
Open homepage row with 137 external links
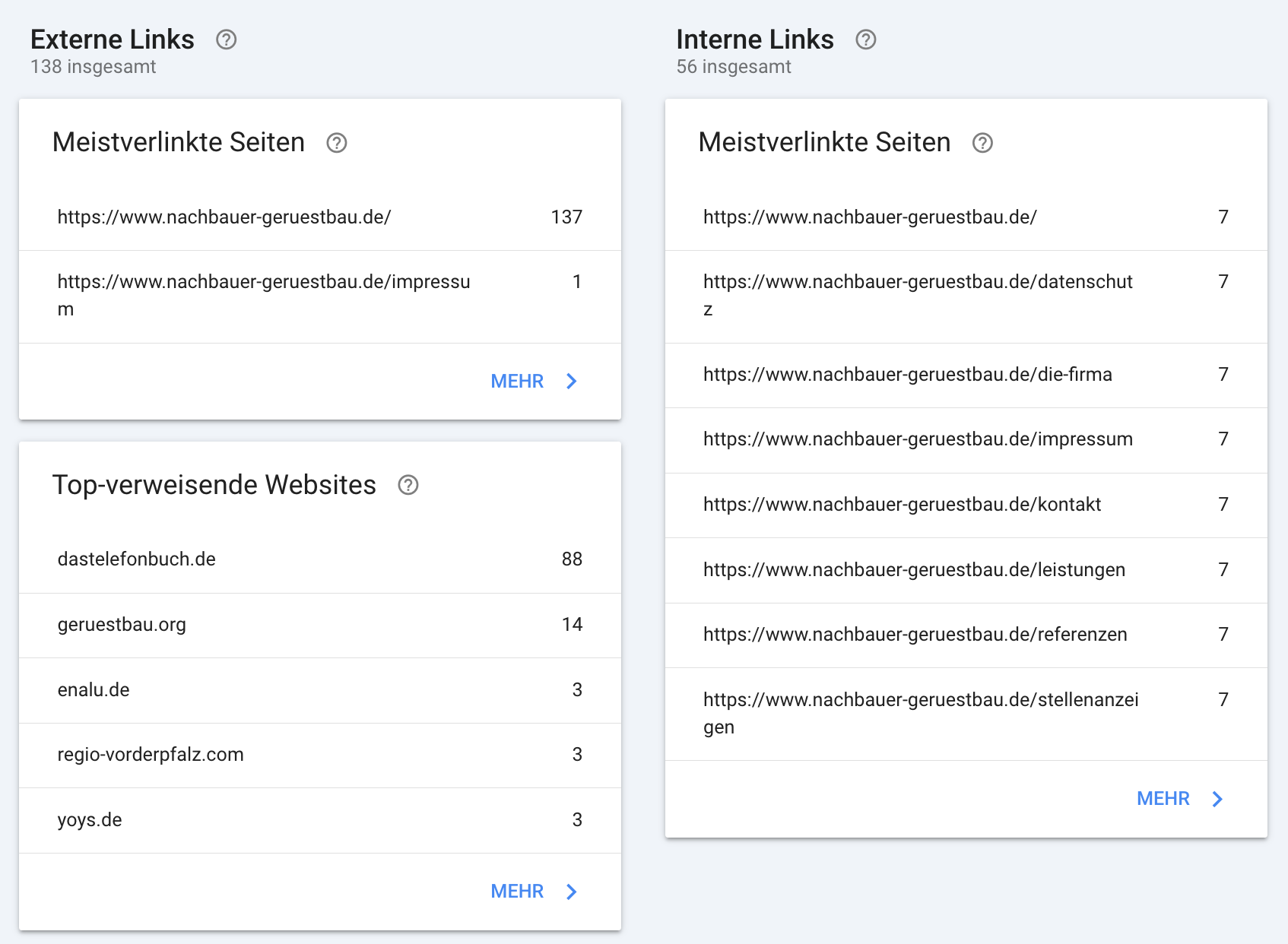click(x=319, y=217)
